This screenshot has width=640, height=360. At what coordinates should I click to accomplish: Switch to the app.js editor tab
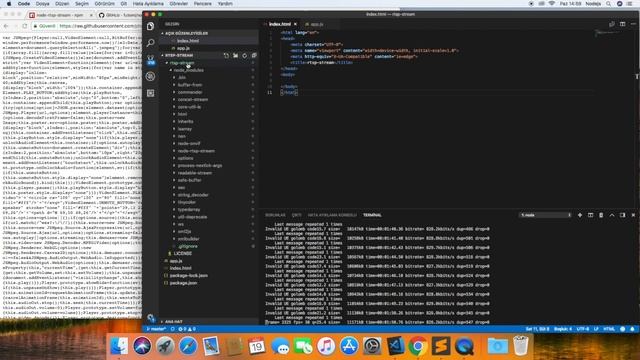click(317, 24)
